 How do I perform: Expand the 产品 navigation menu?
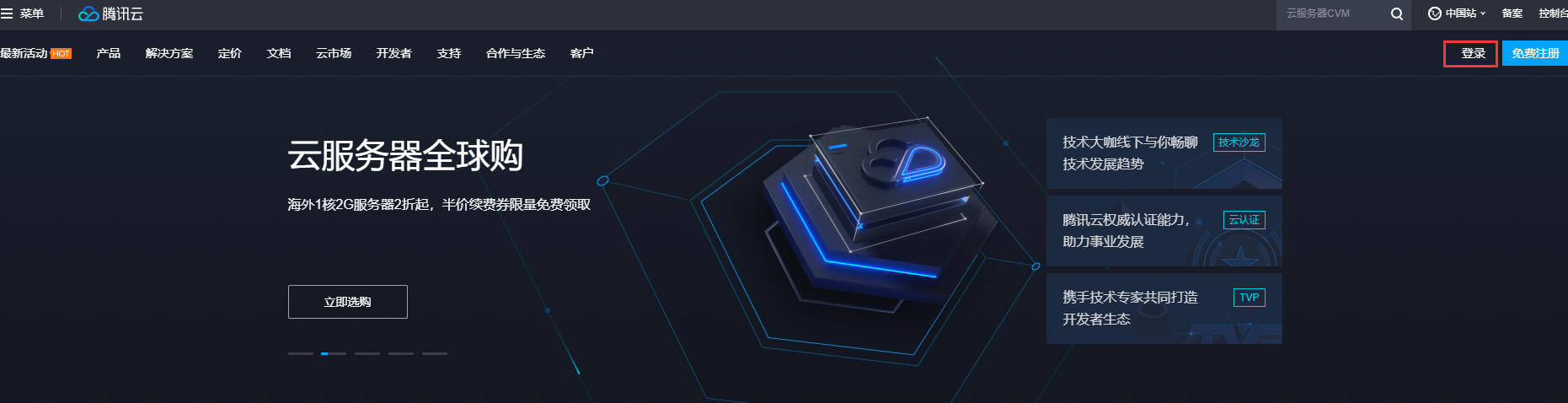pos(108,53)
